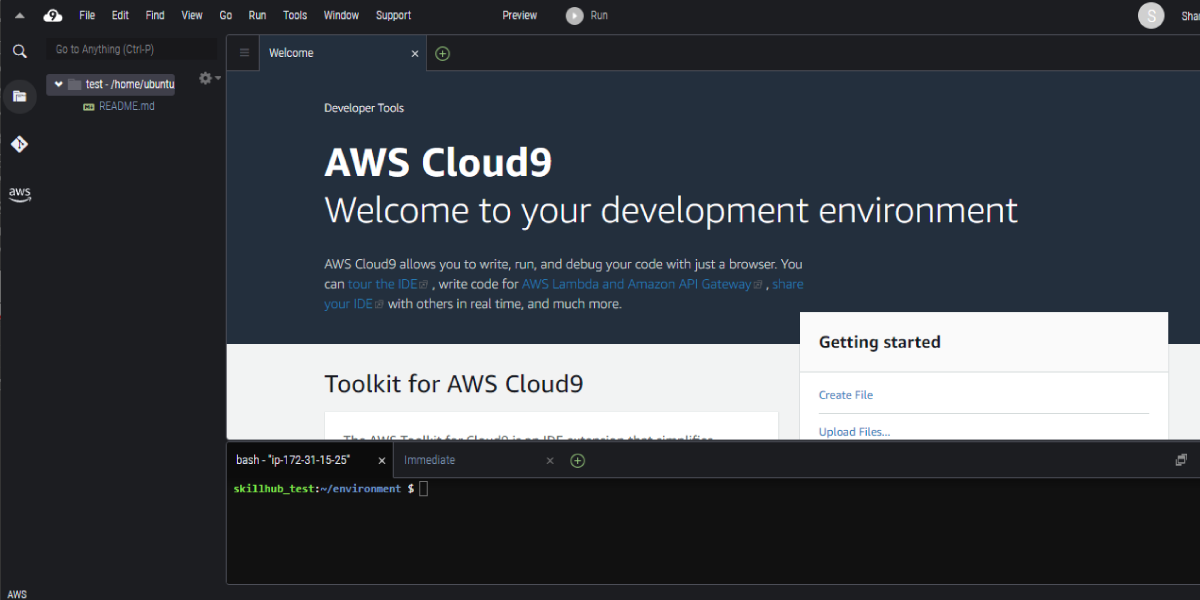Click the AWS label in the status bar
Image resolution: width=1200 pixels, height=600 pixels.
[17, 594]
